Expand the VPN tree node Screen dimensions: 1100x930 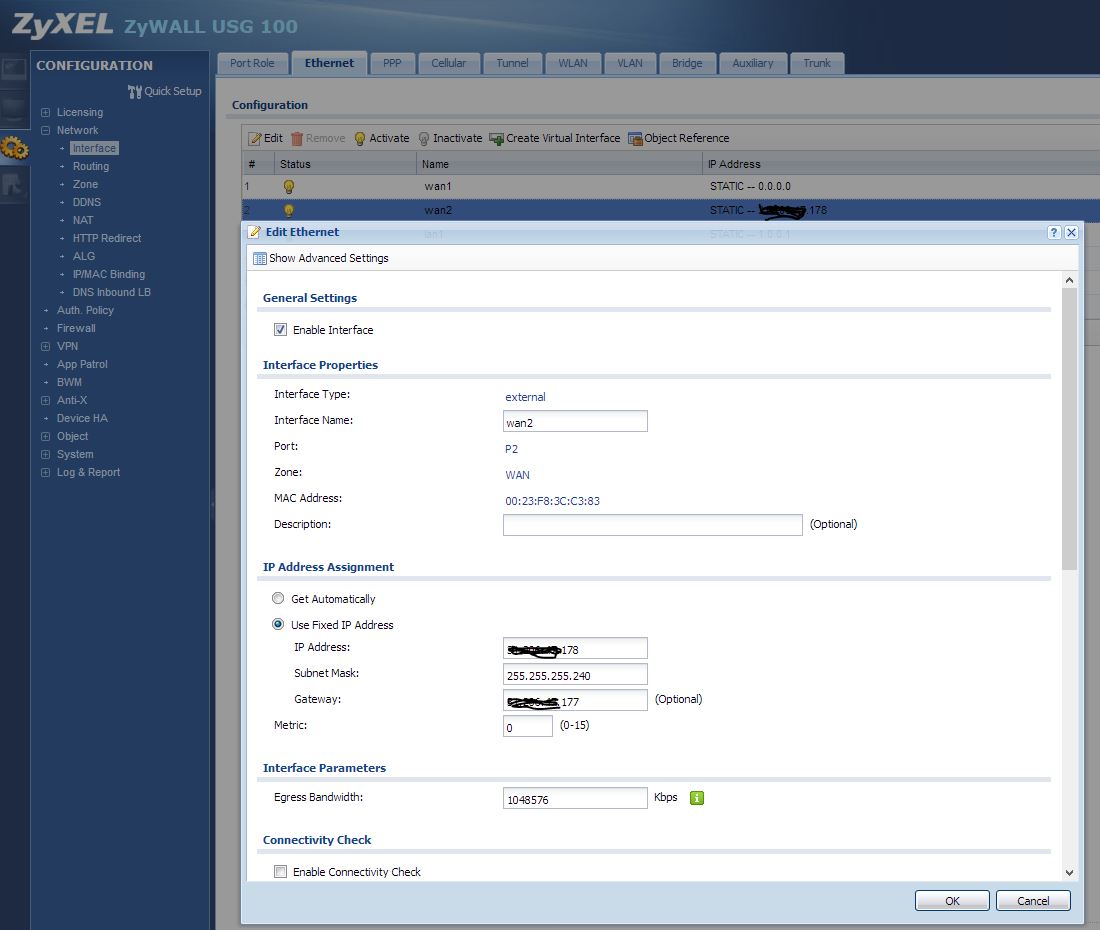[46, 346]
